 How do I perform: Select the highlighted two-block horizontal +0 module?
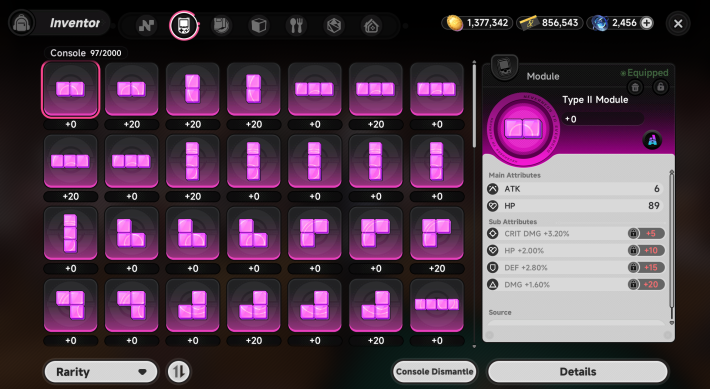click(71, 89)
